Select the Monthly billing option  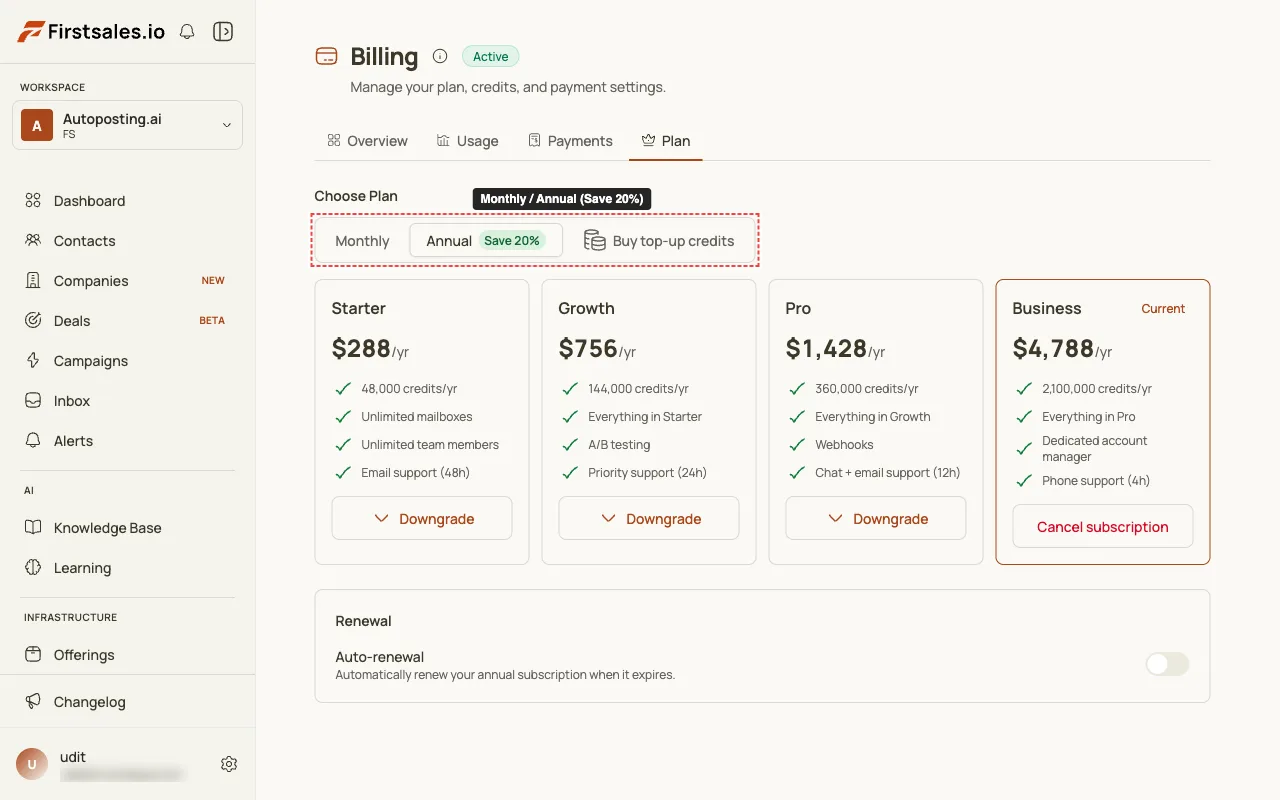[x=362, y=241]
